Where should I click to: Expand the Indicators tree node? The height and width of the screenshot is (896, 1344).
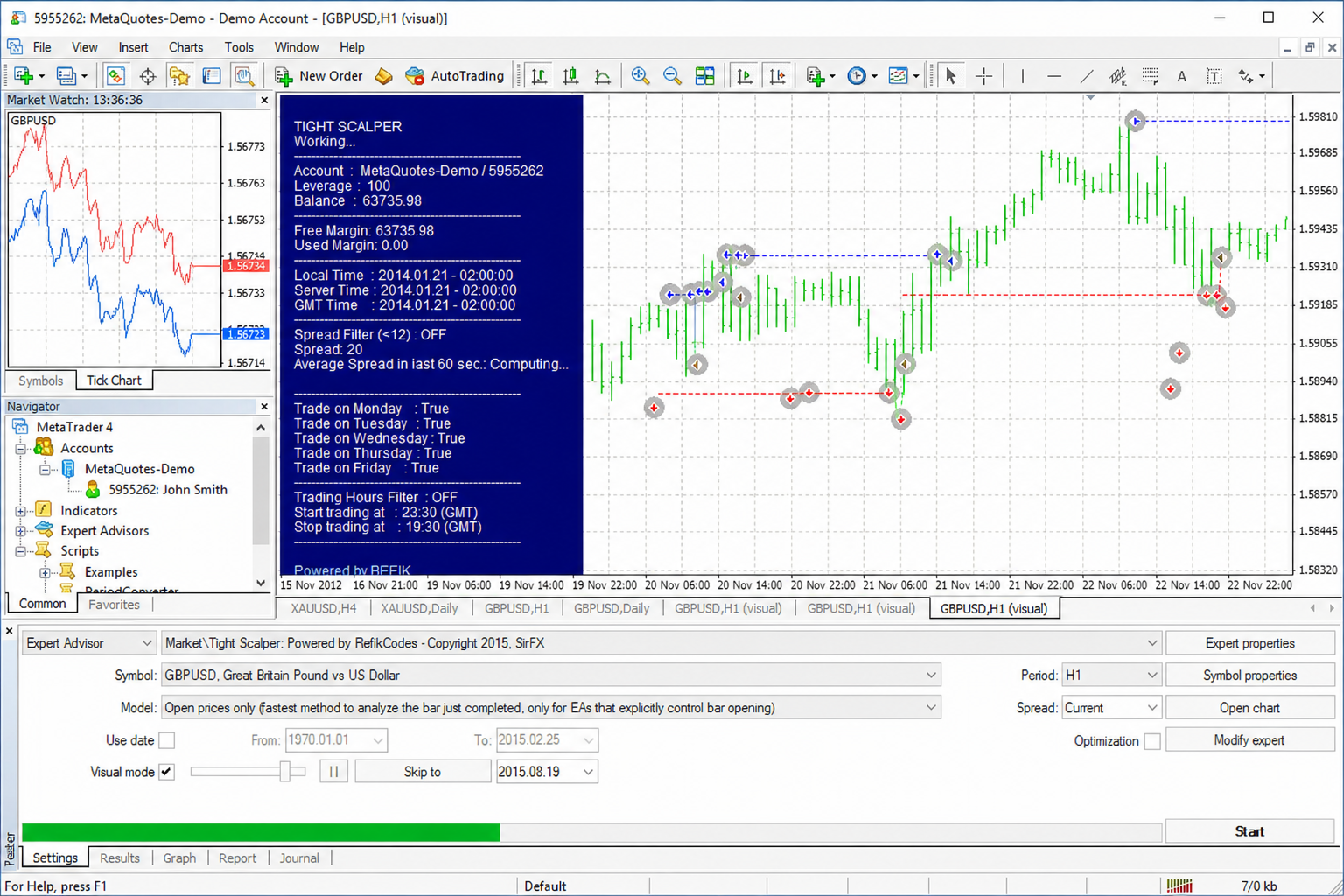[21, 511]
